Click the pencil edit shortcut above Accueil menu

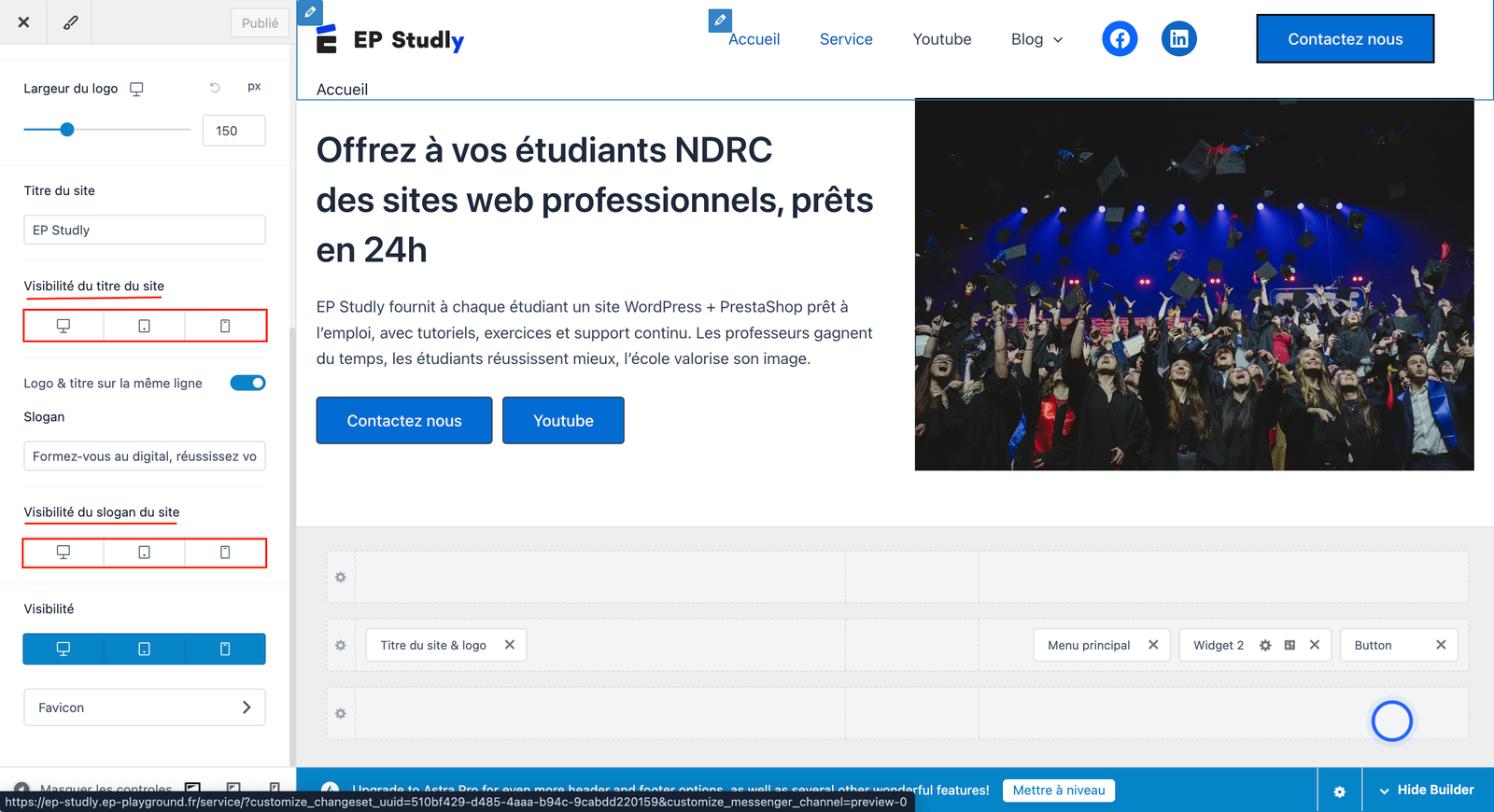point(720,20)
